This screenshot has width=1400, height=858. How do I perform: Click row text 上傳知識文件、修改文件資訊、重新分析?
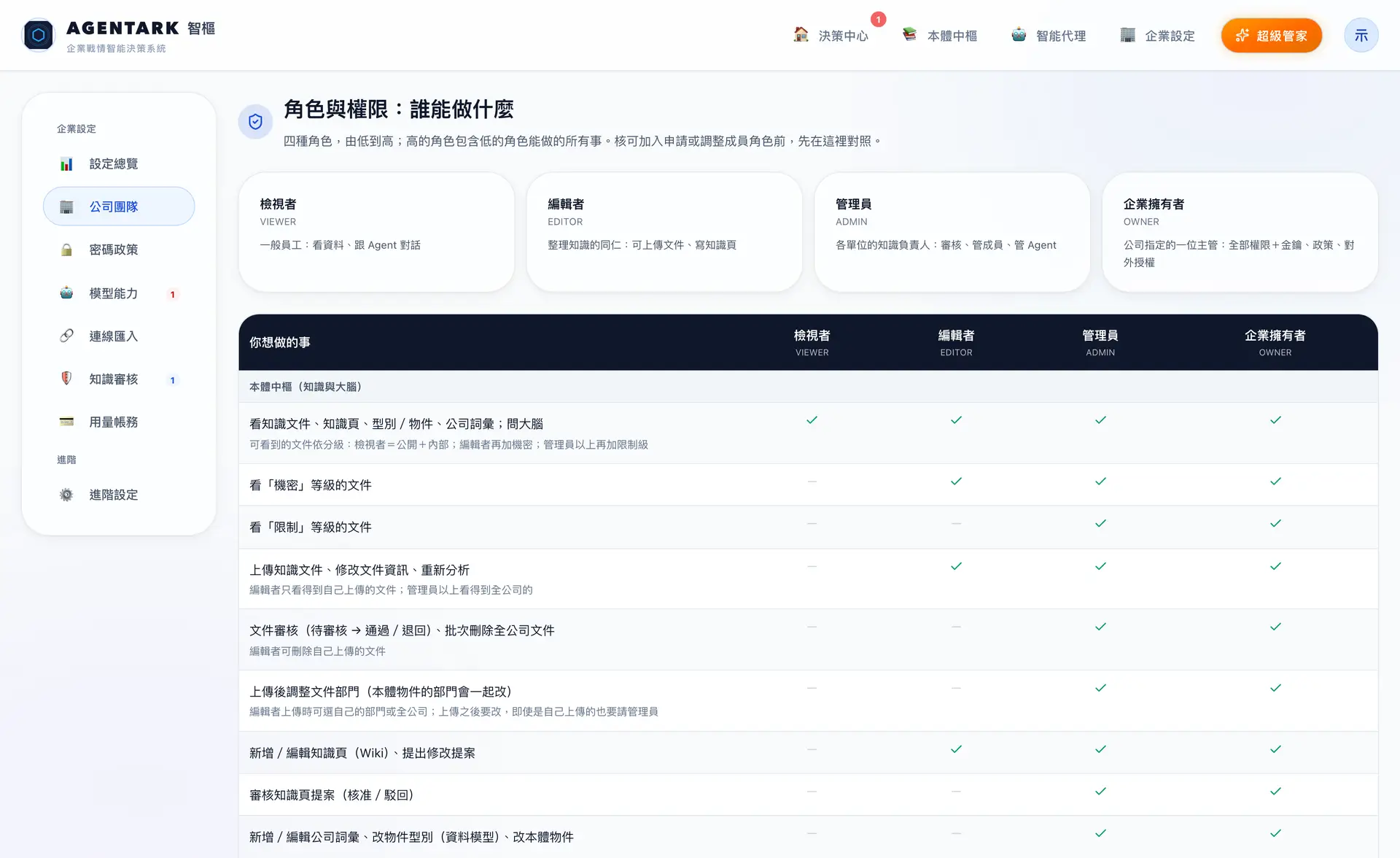tap(359, 570)
